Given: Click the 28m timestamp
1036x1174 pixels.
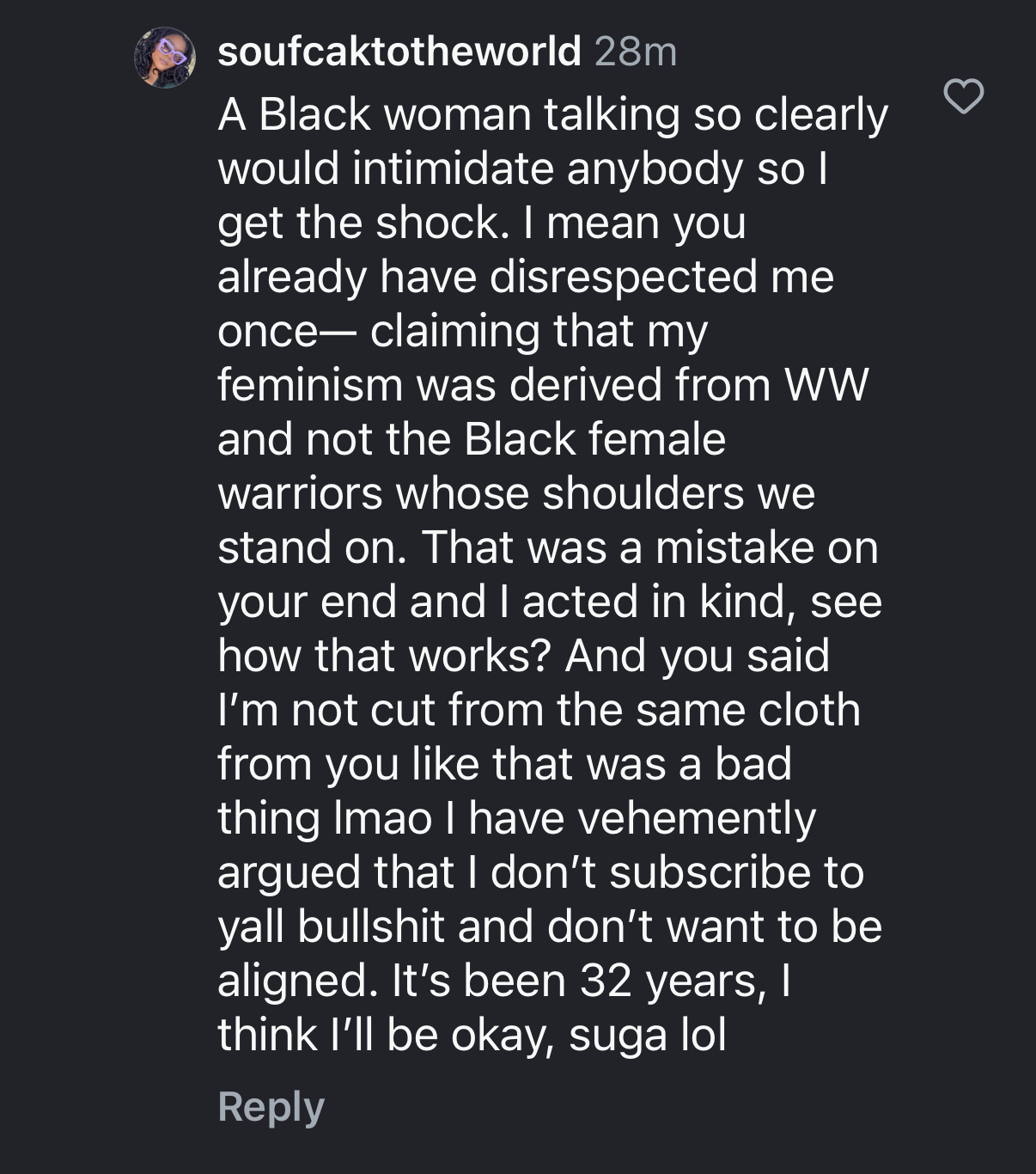Looking at the screenshot, I should pyautogui.click(x=636, y=52).
